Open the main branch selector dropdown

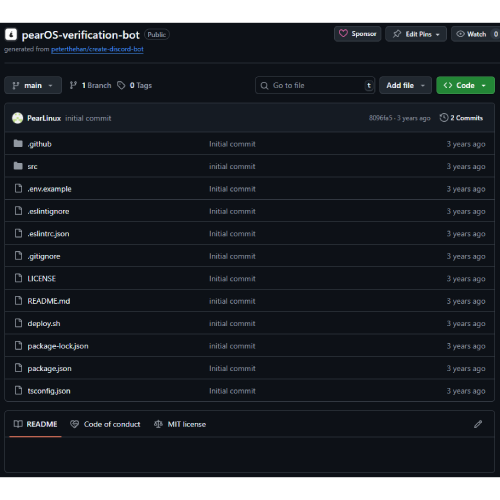pos(33,85)
